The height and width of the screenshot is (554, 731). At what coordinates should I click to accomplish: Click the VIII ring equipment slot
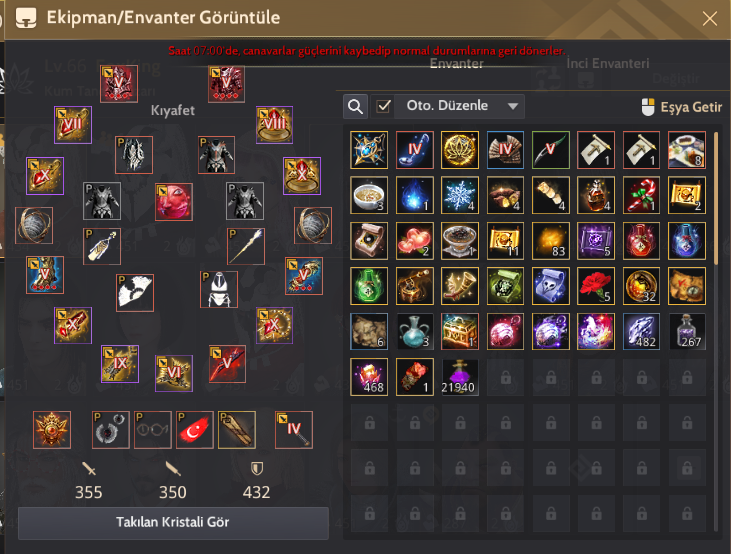tap(274, 125)
